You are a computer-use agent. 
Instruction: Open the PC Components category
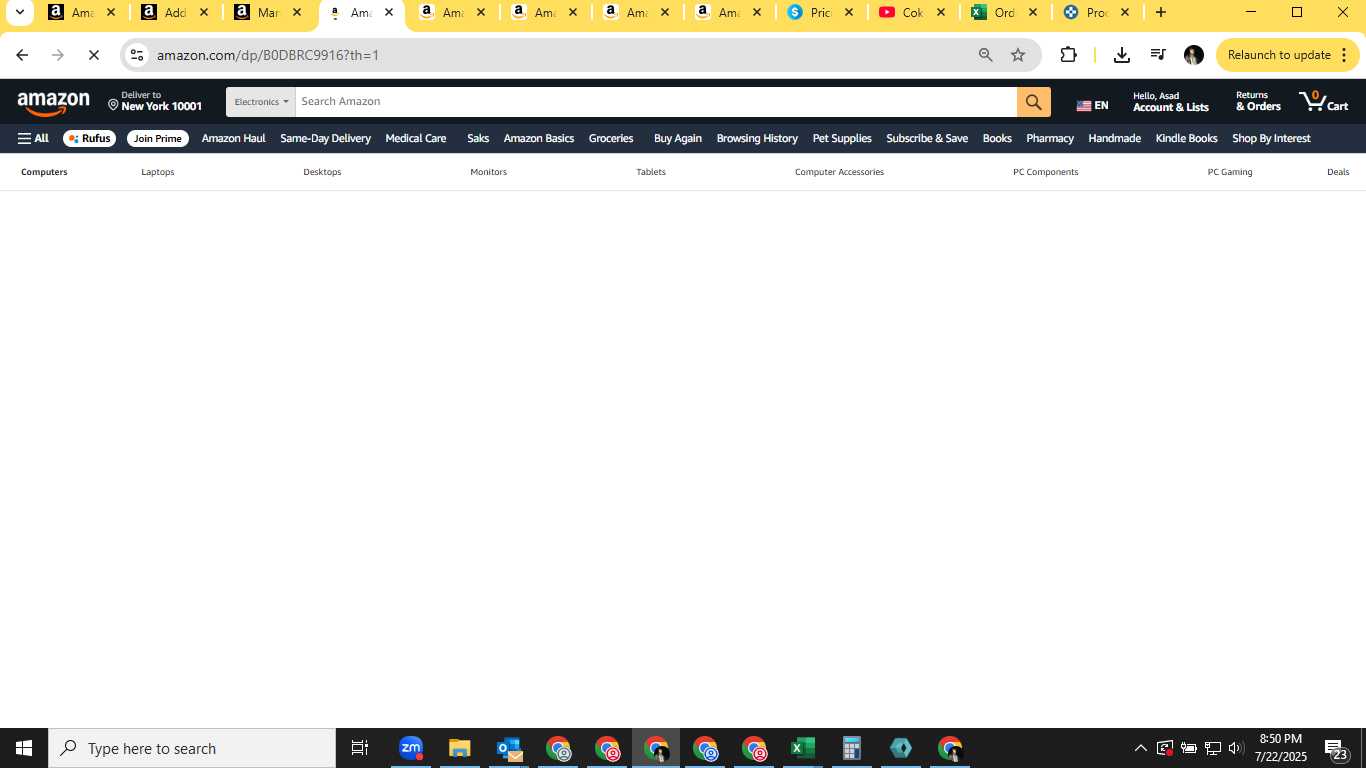[x=1045, y=172]
